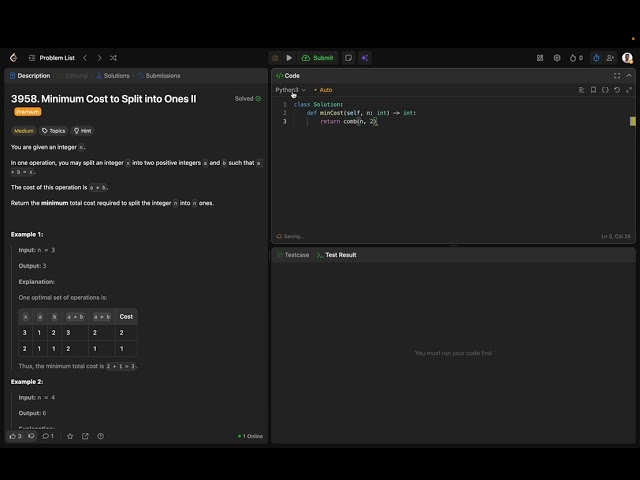Toggle the thumbs down dislike button
This screenshot has width=640, height=480.
(x=31, y=436)
